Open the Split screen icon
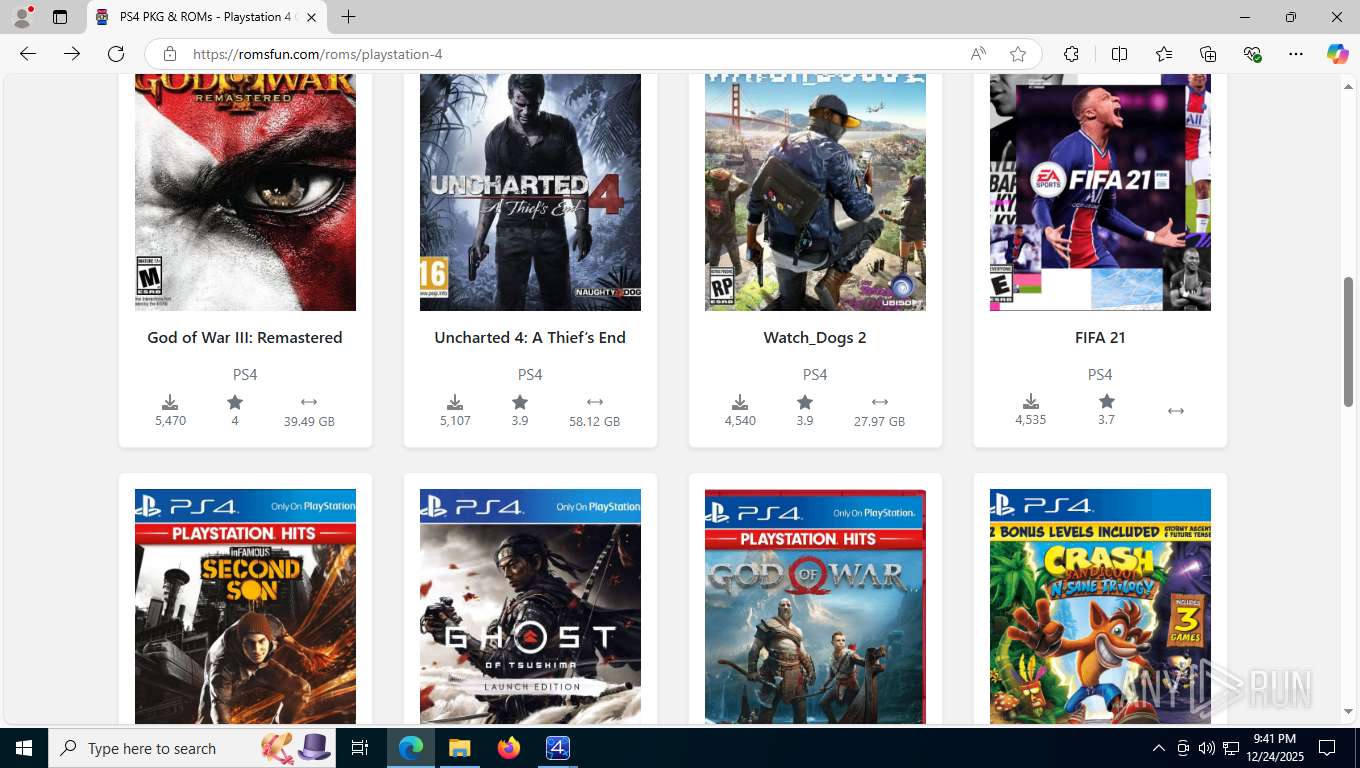The width and height of the screenshot is (1360, 768). (x=1119, y=54)
